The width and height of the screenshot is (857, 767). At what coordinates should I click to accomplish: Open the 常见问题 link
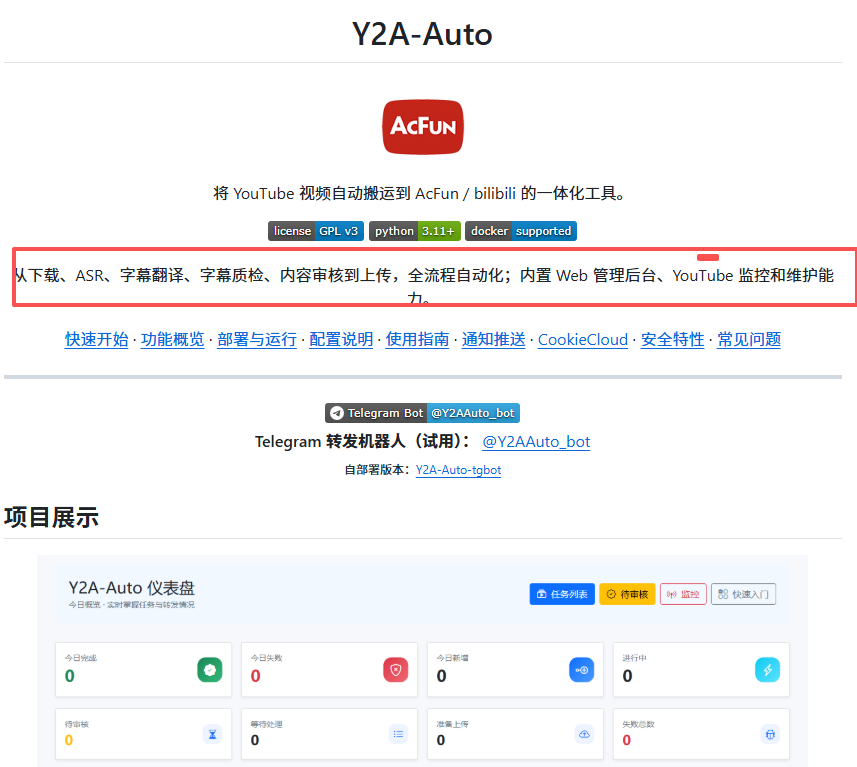(x=749, y=339)
